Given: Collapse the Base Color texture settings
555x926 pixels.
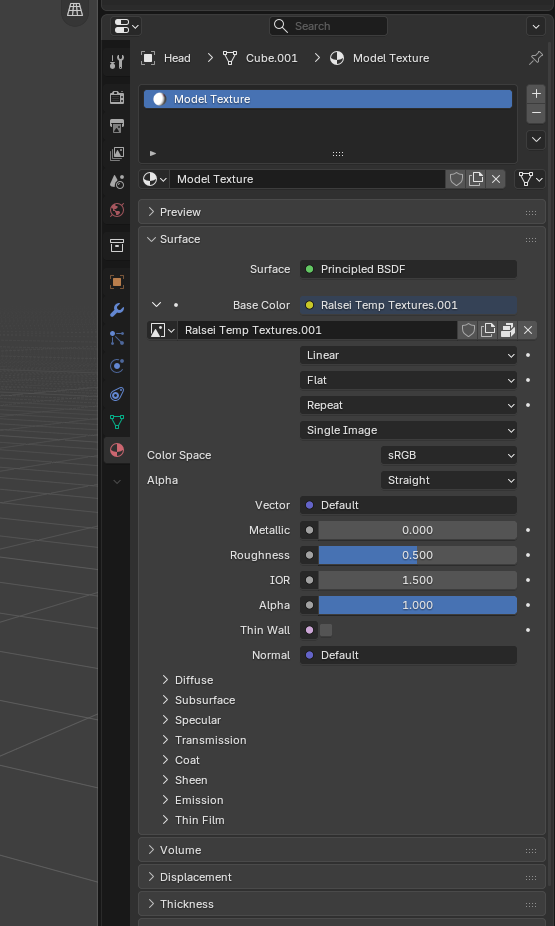Looking at the screenshot, I should tap(156, 305).
